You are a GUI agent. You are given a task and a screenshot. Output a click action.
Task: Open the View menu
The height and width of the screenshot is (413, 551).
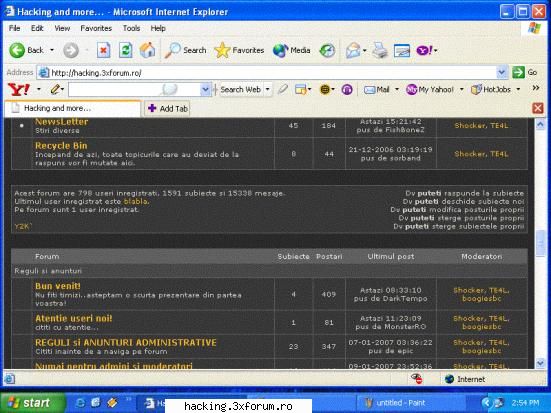[62, 28]
